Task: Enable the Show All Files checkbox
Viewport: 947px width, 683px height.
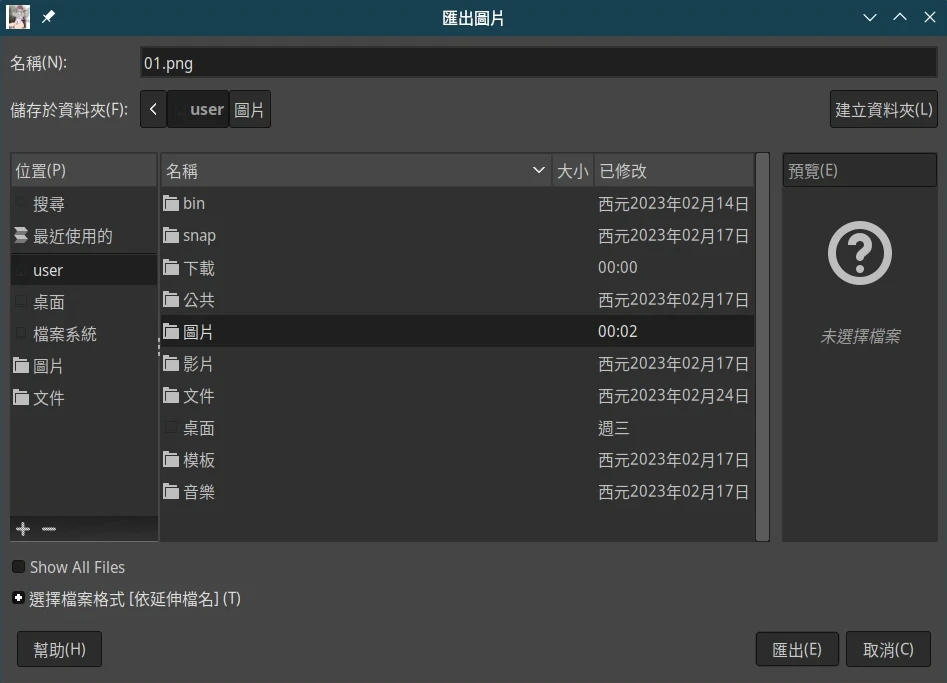Action: (x=19, y=567)
